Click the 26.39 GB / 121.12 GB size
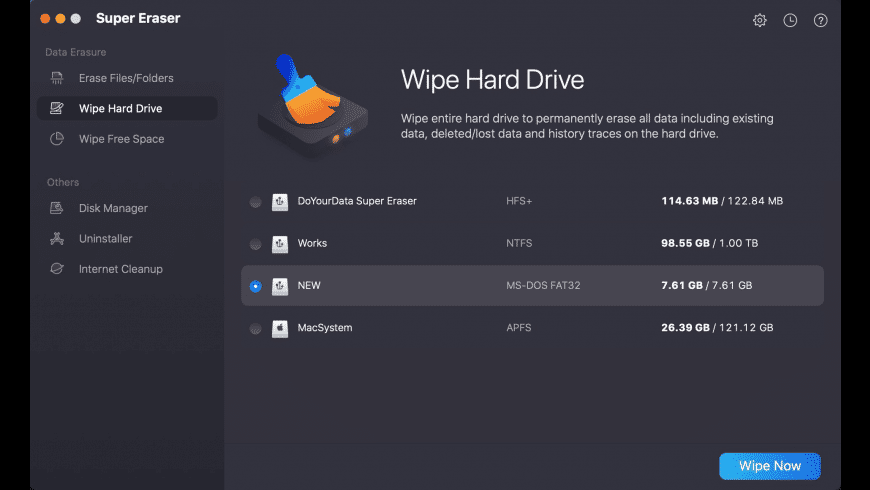Screen dimensions: 870x490 717,327
